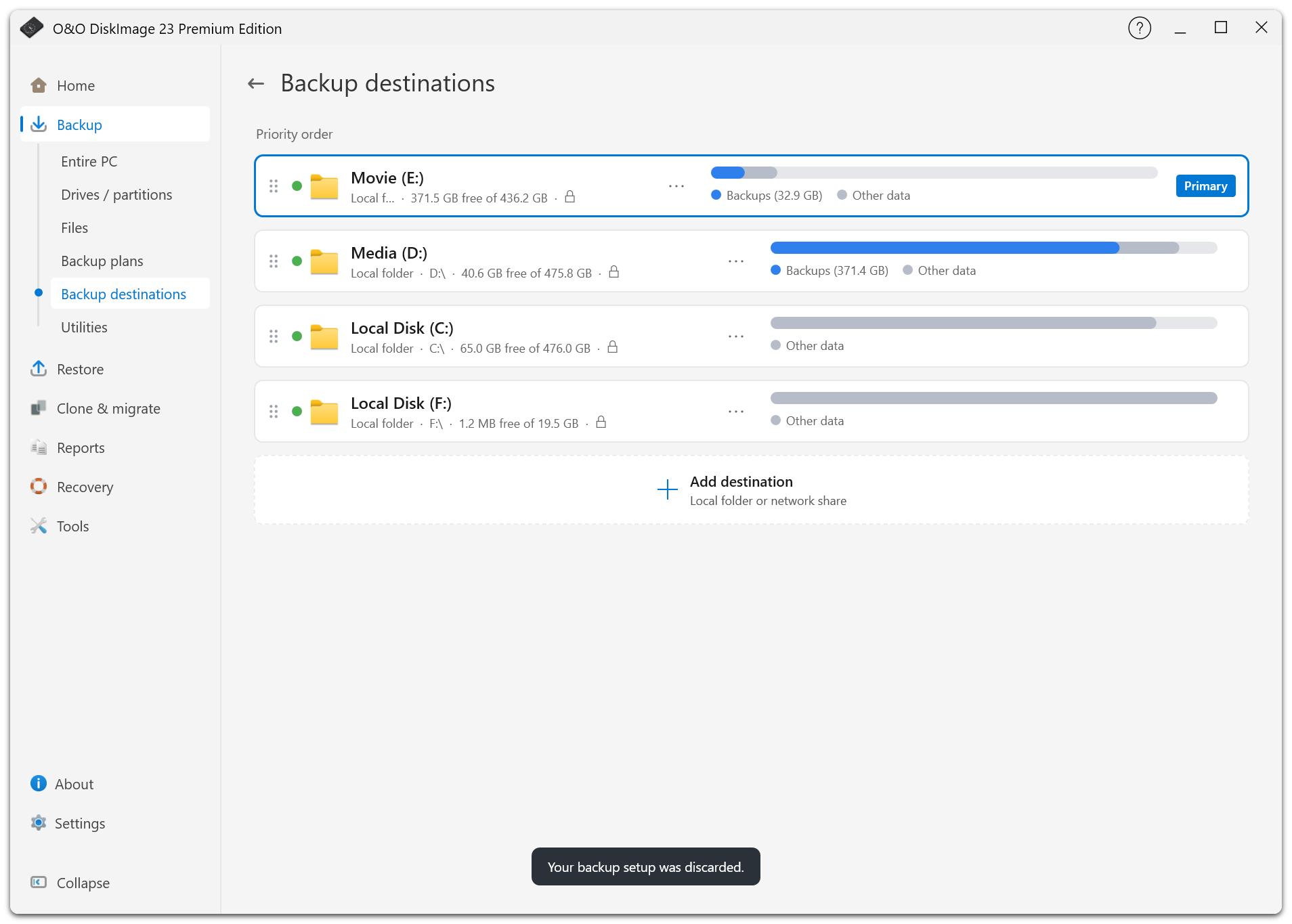Click the Media (D:) title text
The image size is (1292, 924).
pyautogui.click(x=389, y=253)
